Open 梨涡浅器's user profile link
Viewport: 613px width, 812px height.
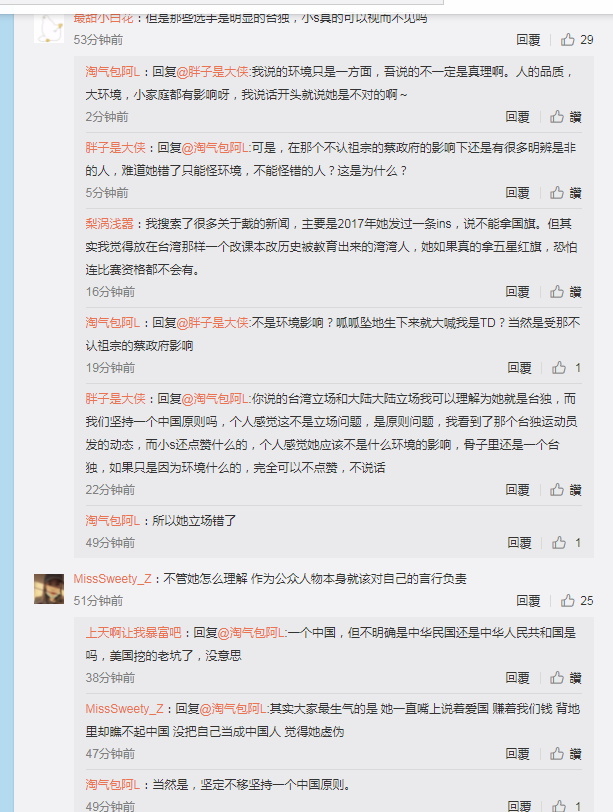point(109,224)
